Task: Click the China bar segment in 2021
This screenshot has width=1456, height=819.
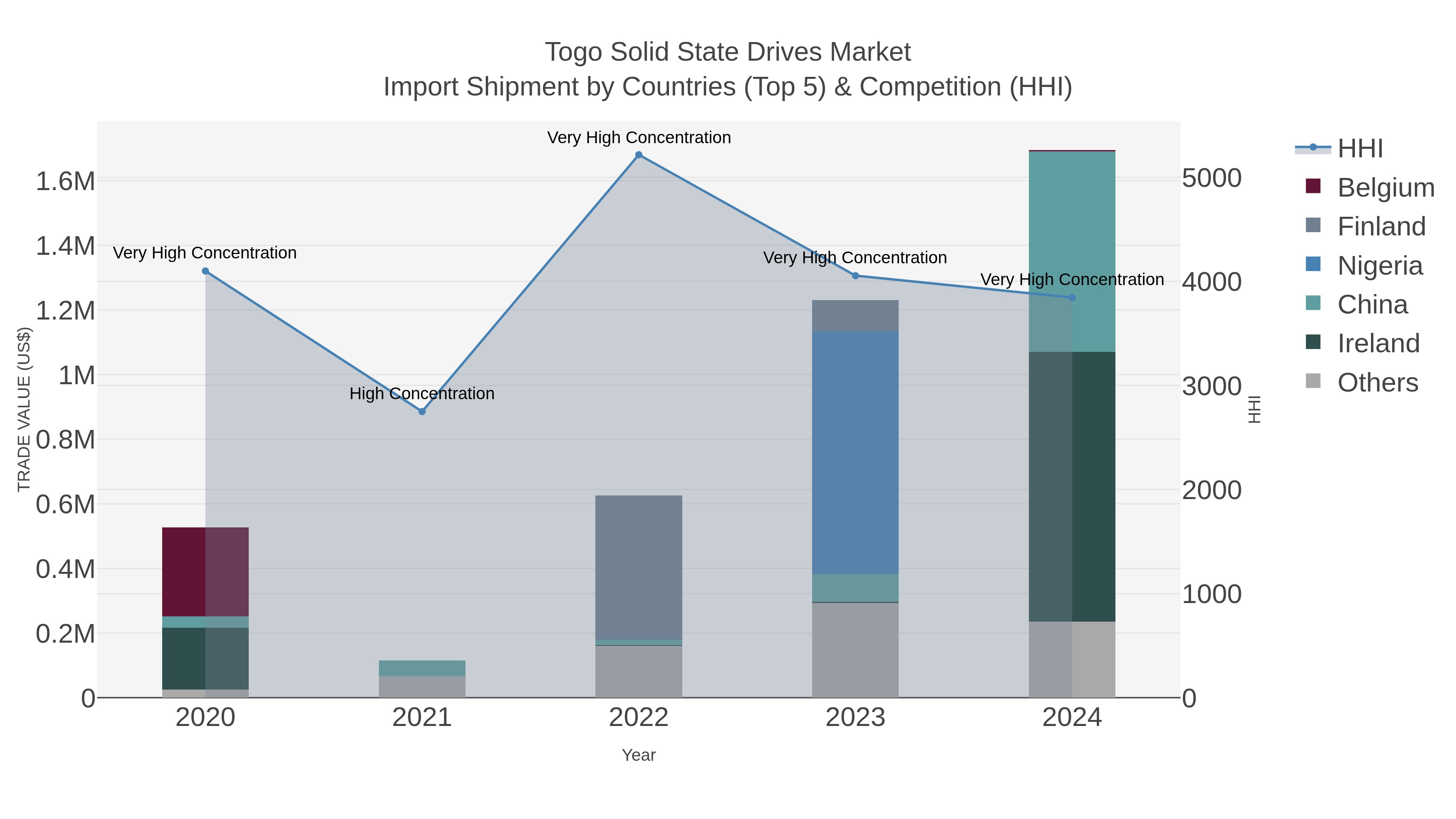Action: click(422, 668)
